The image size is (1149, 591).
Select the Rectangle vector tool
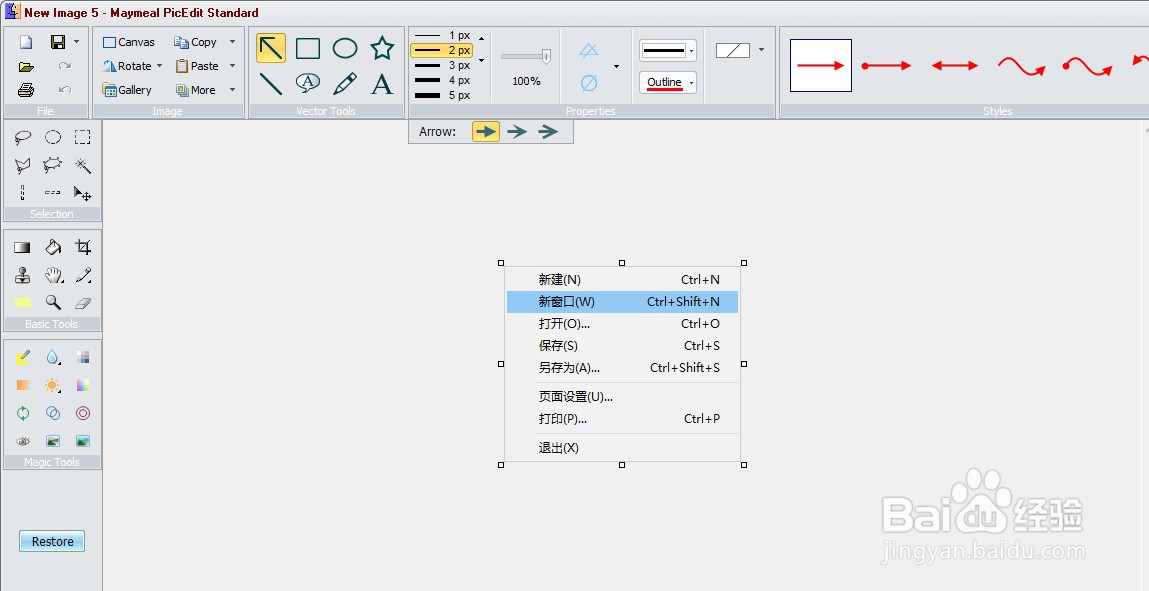click(x=308, y=48)
